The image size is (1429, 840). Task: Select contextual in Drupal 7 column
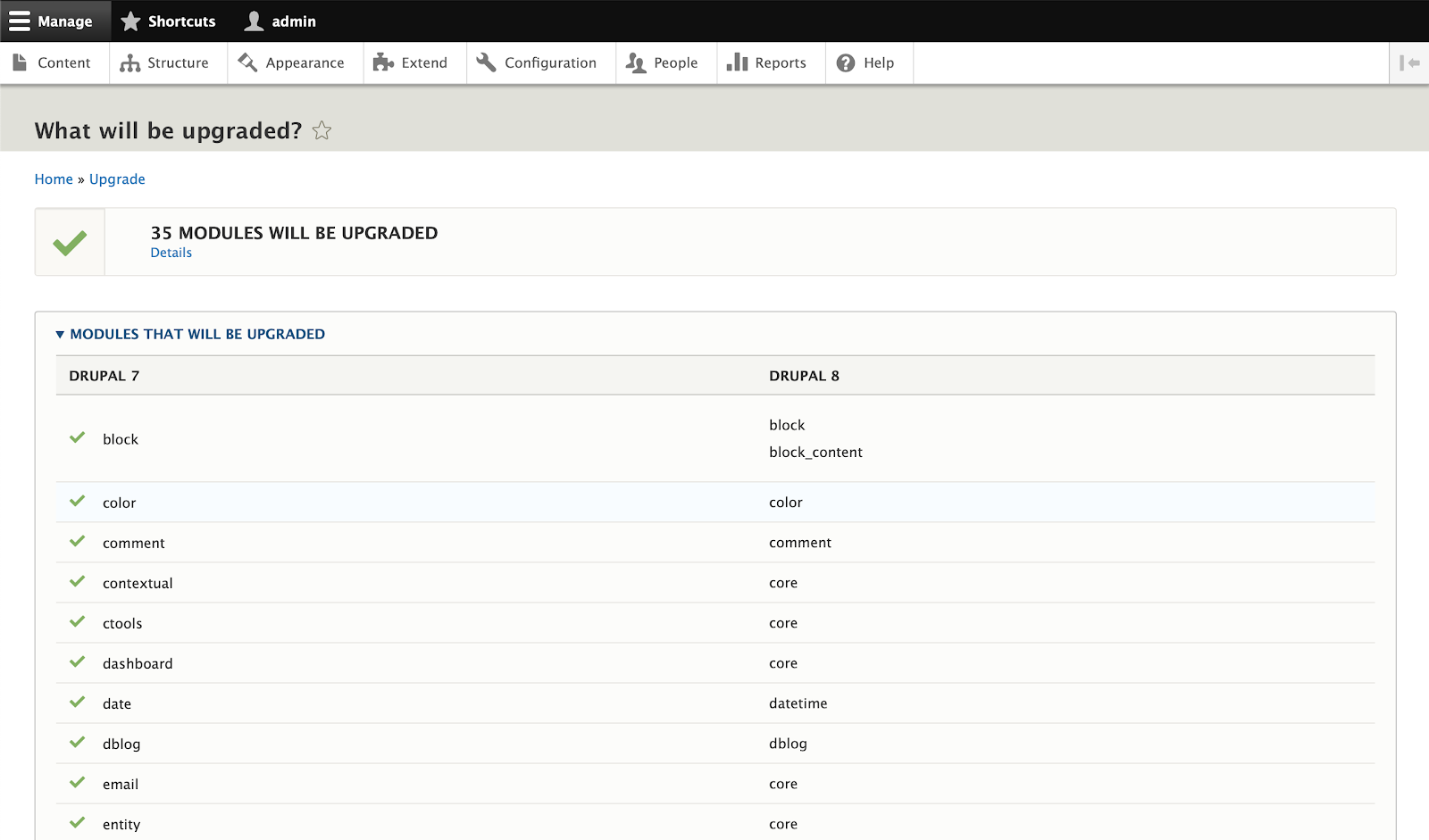138,583
